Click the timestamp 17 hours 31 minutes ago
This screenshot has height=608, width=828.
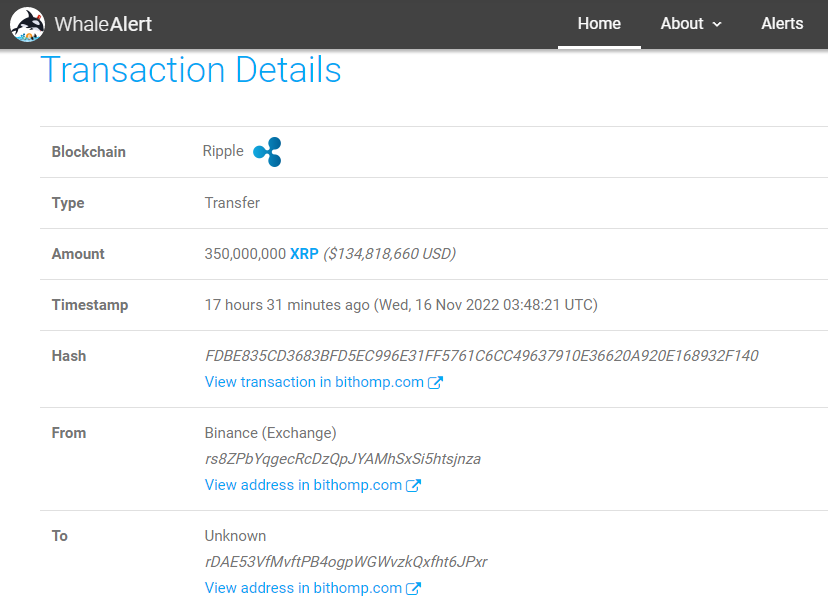(287, 305)
